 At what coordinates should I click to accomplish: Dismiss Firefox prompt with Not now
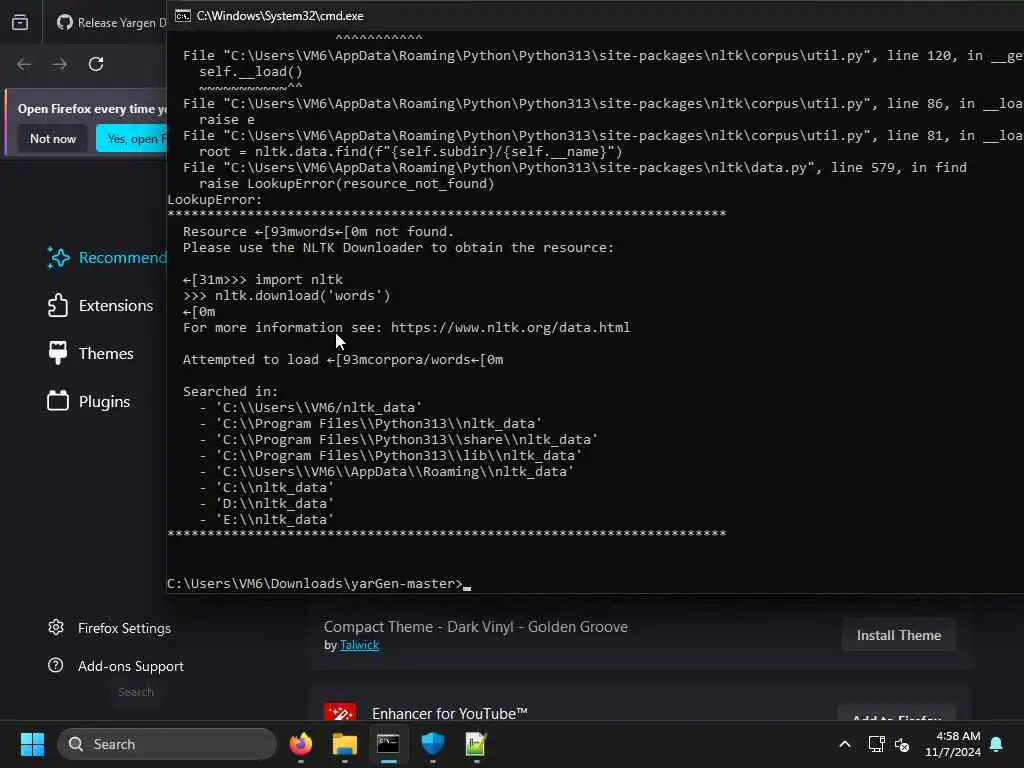[53, 138]
